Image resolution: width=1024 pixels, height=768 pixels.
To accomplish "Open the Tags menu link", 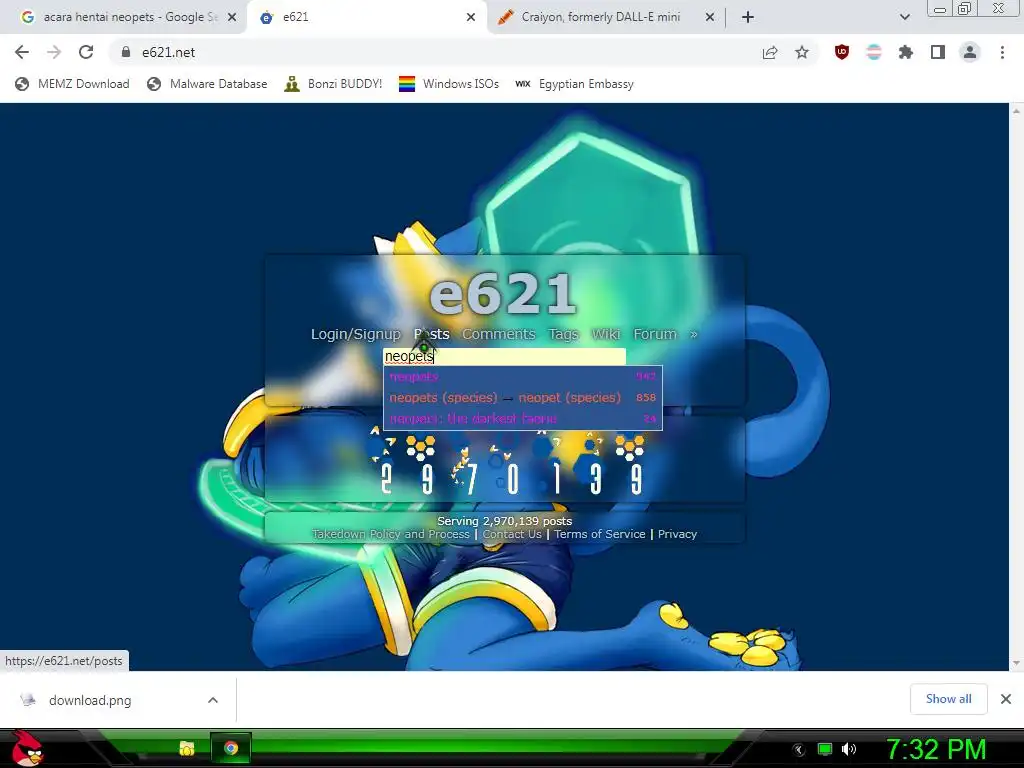I will click(564, 334).
